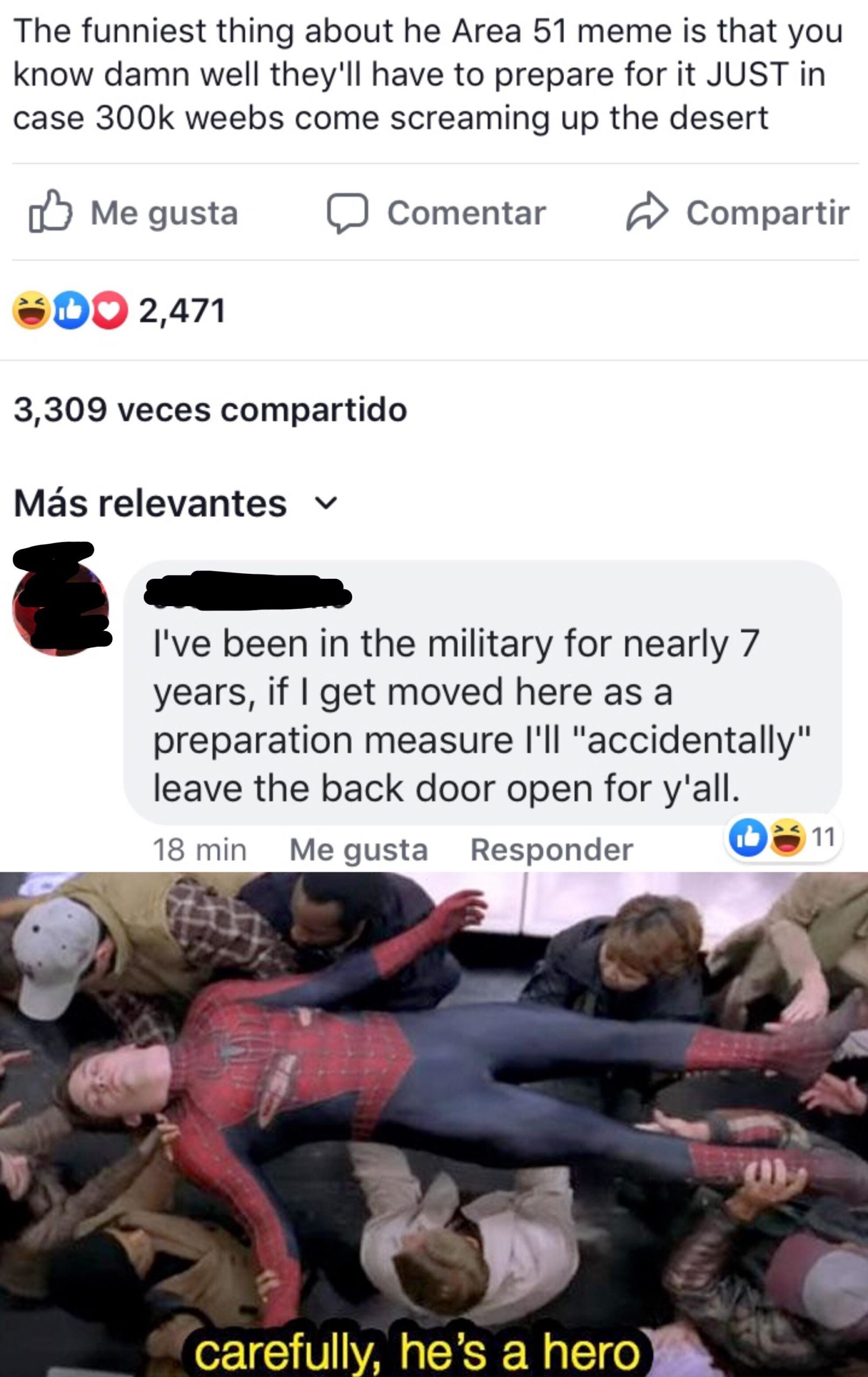
Task: Share post via Compartir label
Action: pos(768,214)
